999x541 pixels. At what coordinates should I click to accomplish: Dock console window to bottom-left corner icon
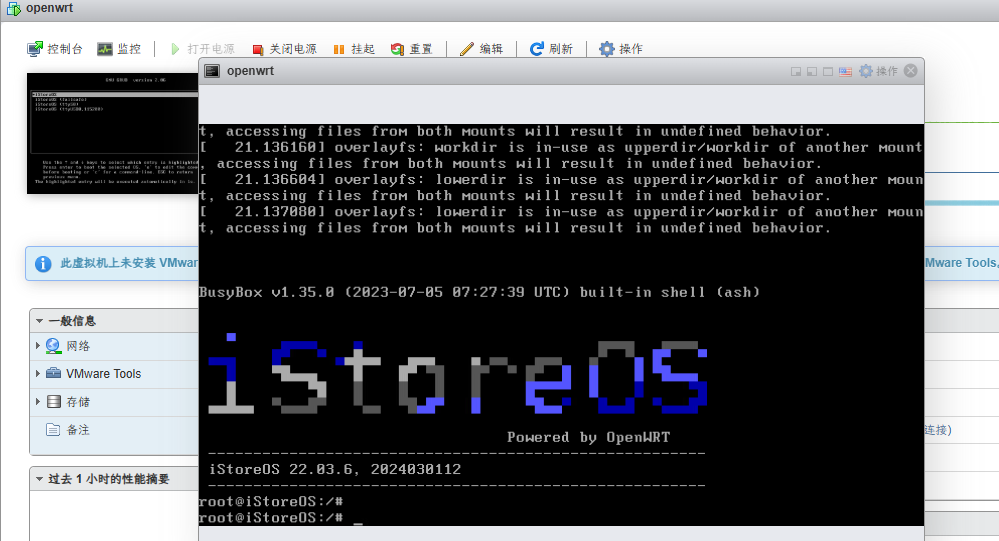tap(812, 71)
